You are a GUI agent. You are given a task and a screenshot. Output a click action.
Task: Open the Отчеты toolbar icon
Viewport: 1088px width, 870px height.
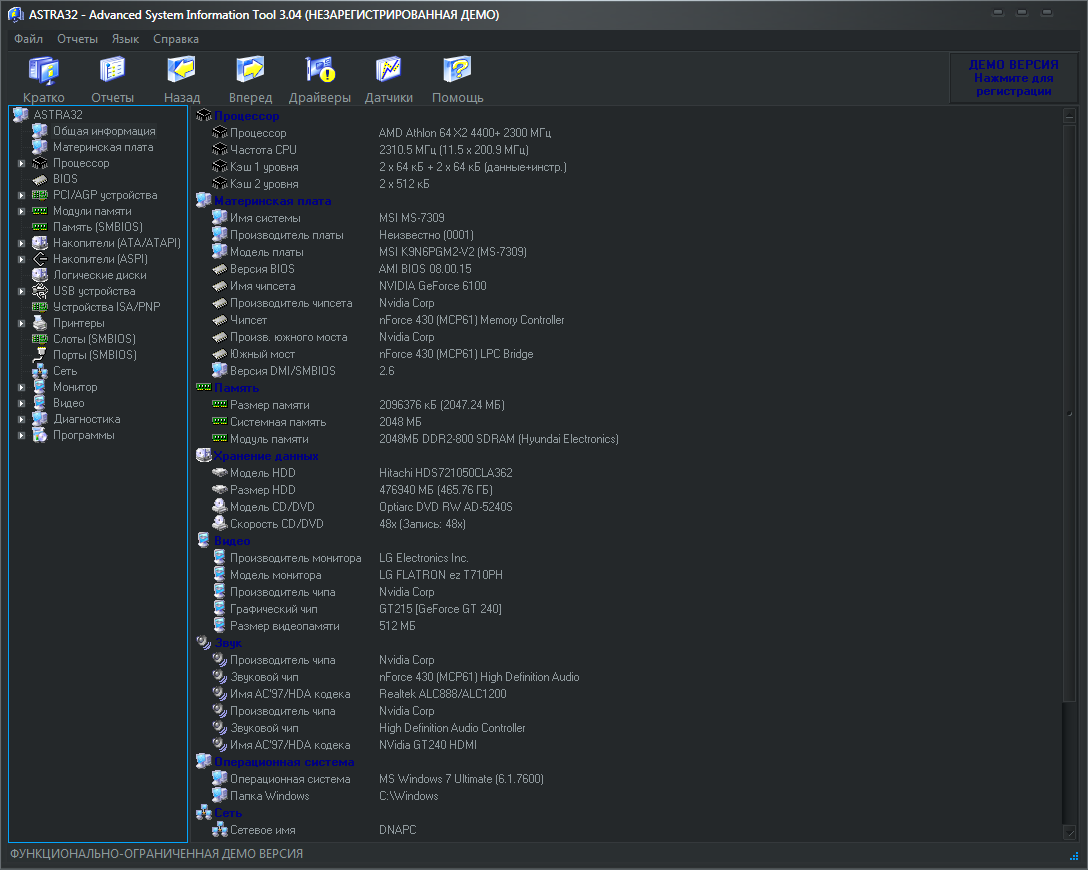coord(112,70)
